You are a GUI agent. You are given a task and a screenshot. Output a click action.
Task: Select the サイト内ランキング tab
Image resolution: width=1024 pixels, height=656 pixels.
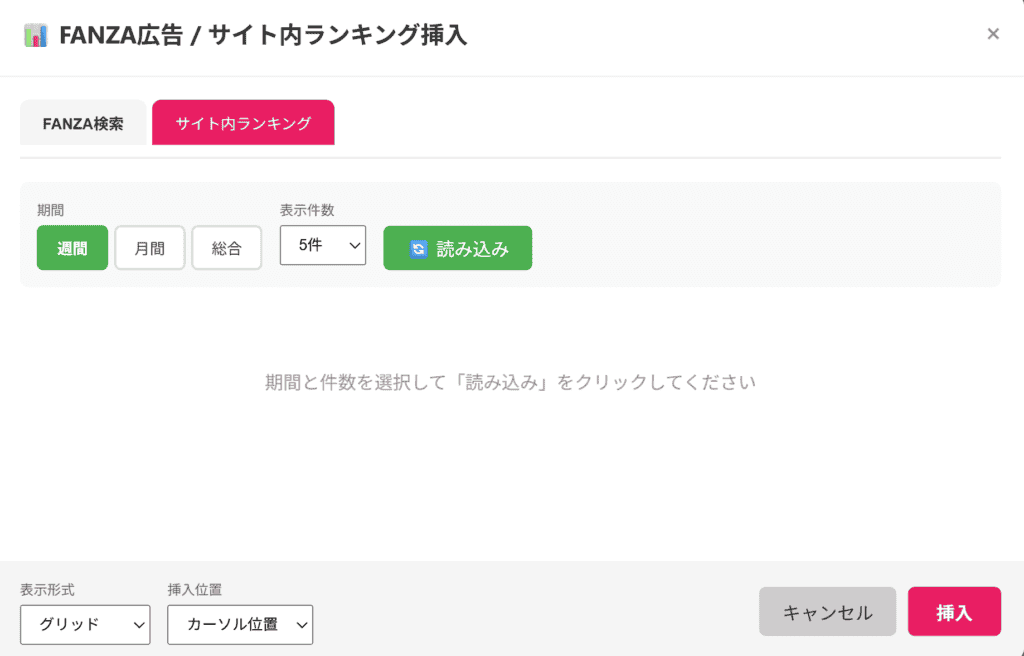pos(243,124)
